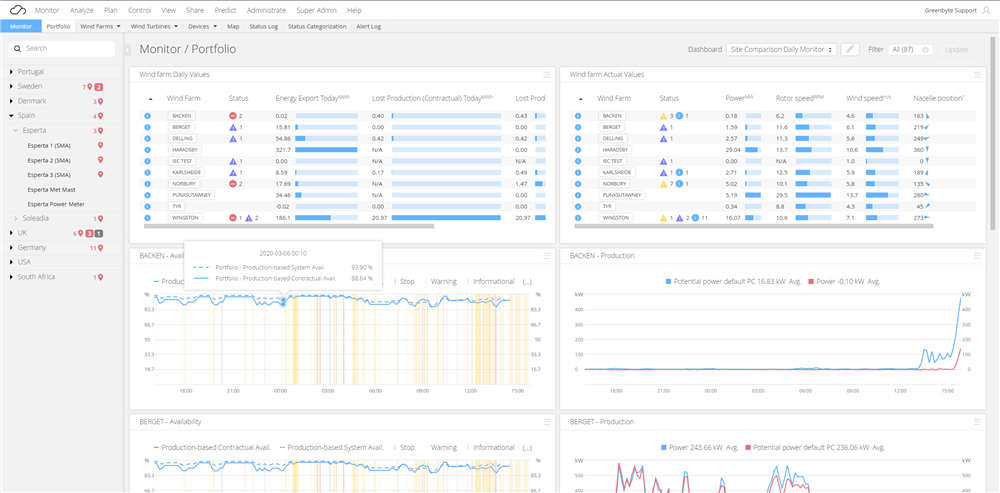Open Wind farm Daily Values panel menu

(547, 75)
